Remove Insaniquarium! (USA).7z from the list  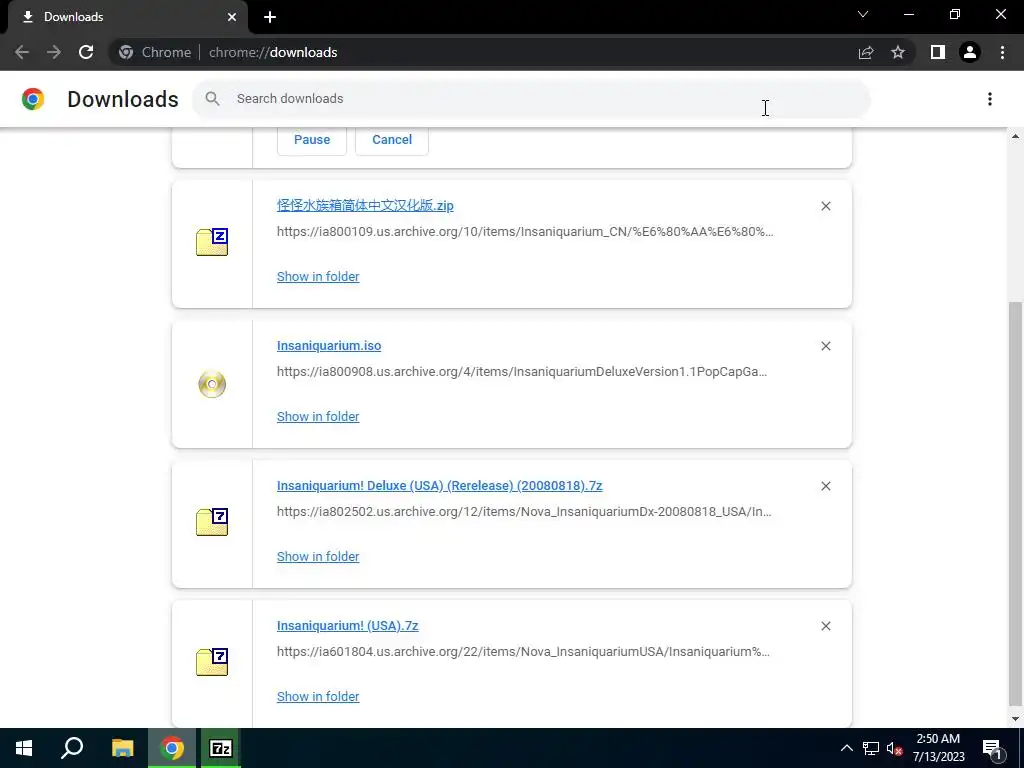(x=825, y=626)
